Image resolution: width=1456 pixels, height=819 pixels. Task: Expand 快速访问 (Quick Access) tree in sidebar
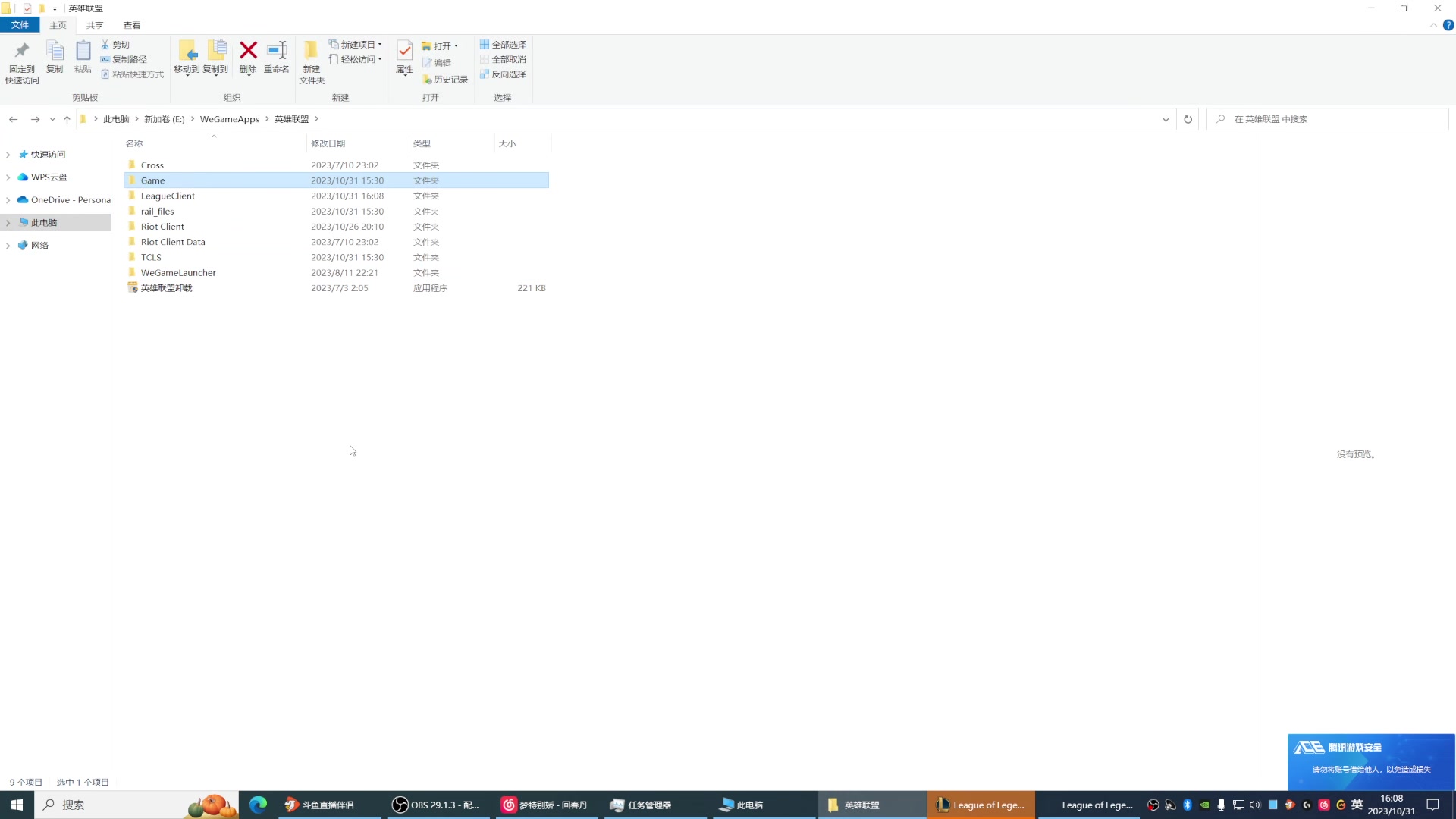click(x=8, y=154)
